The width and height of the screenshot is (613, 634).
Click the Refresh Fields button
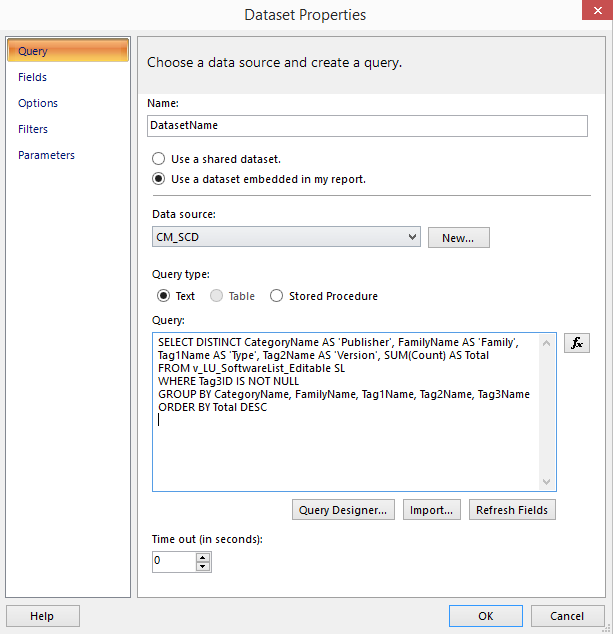point(512,509)
